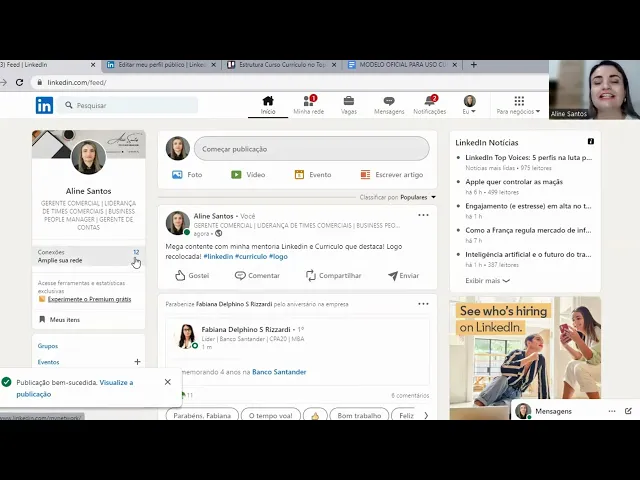Open news Engajamento (e estresse) em alta
640x480 pixels.
pyautogui.click(x=529, y=206)
